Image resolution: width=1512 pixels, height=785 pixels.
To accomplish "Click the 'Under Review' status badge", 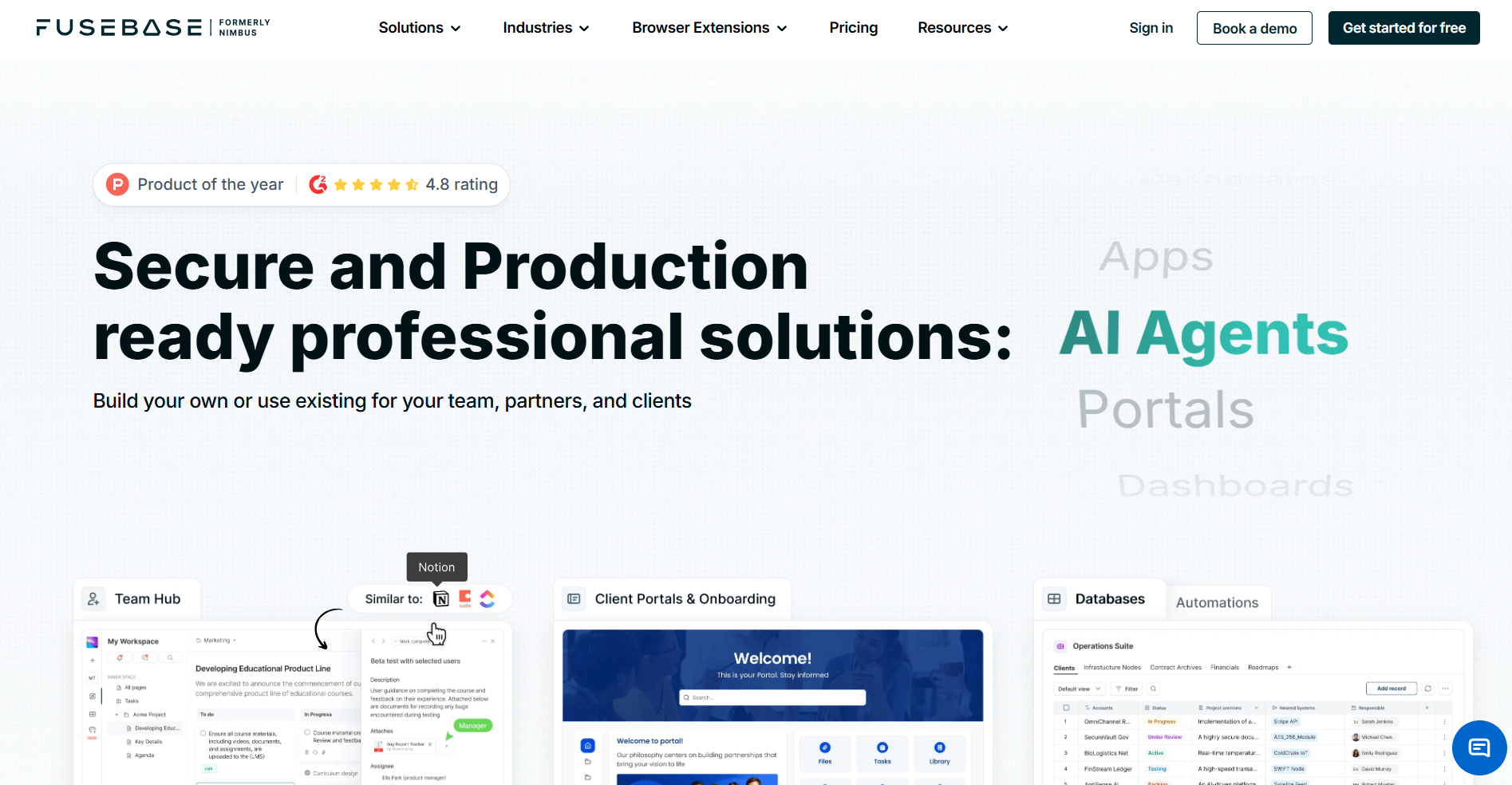I will (1165, 737).
